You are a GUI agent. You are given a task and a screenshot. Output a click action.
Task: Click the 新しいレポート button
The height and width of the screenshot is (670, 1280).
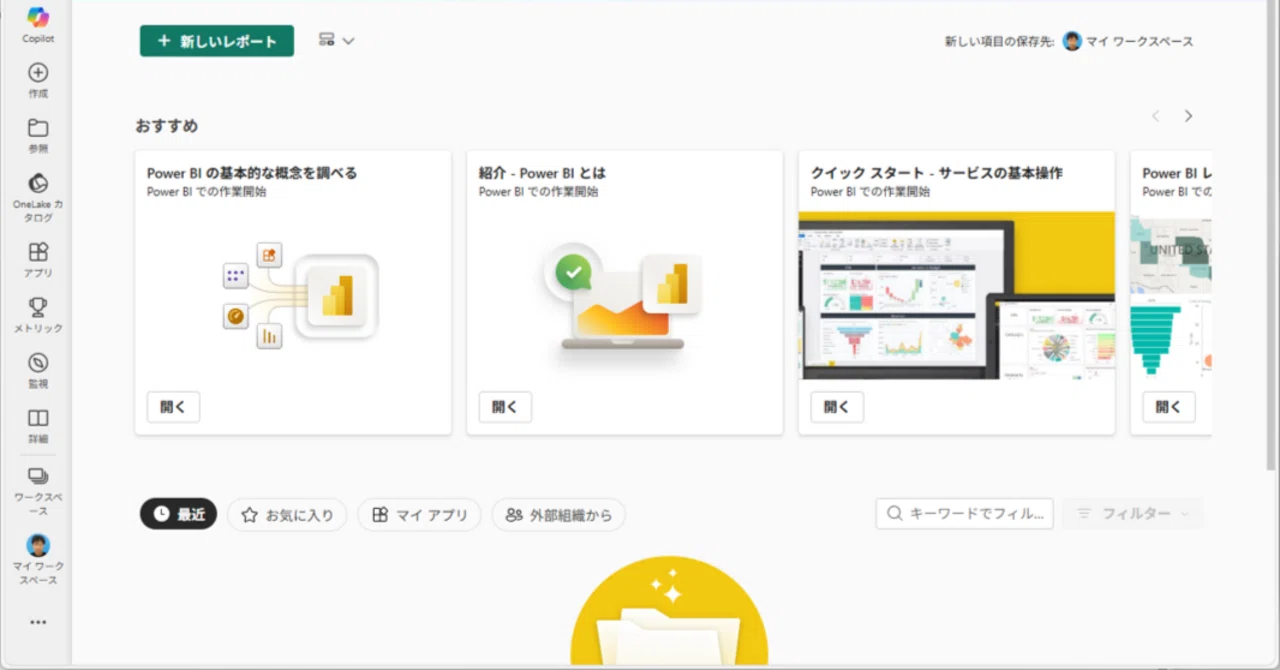tap(217, 41)
